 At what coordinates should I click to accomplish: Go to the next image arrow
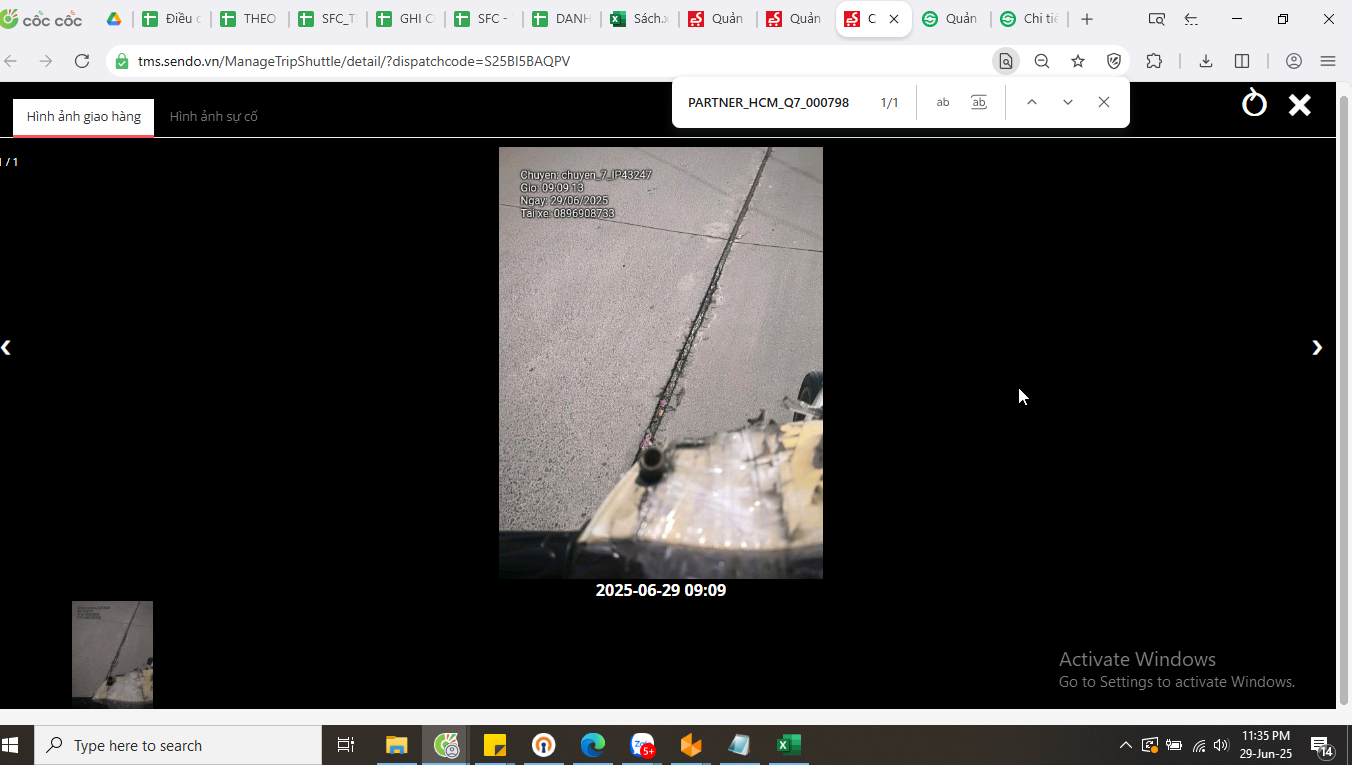(1317, 347)
